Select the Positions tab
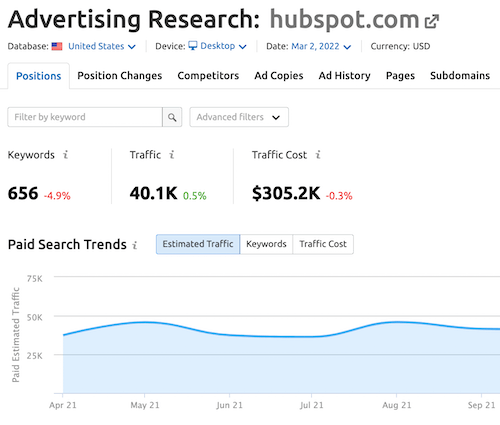Viewport: 500px width, 425px height. click(39, 76)
